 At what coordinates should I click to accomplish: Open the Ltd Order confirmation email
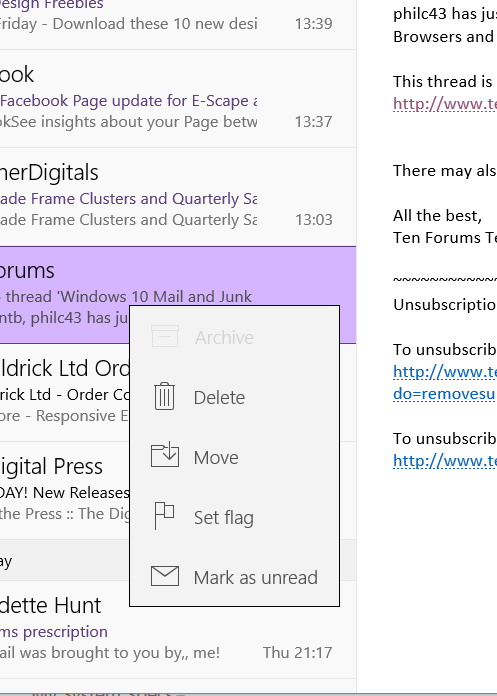[x=64, y=393]
